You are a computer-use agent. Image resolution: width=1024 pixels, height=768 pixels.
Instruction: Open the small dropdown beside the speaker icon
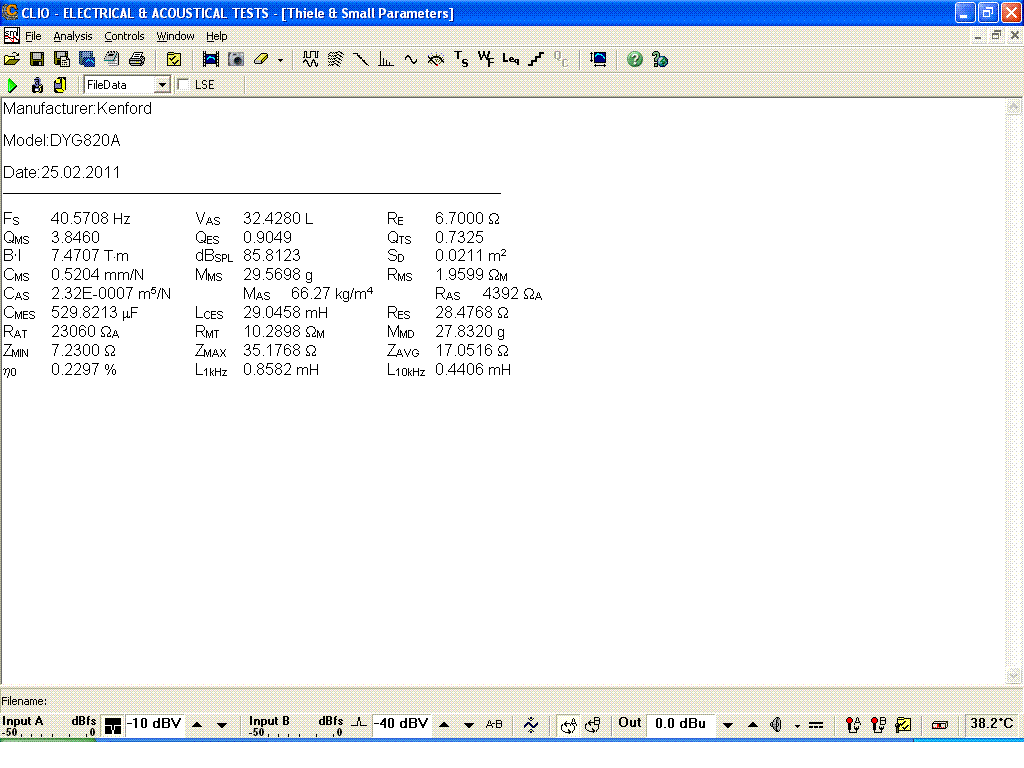click(797, 726)
